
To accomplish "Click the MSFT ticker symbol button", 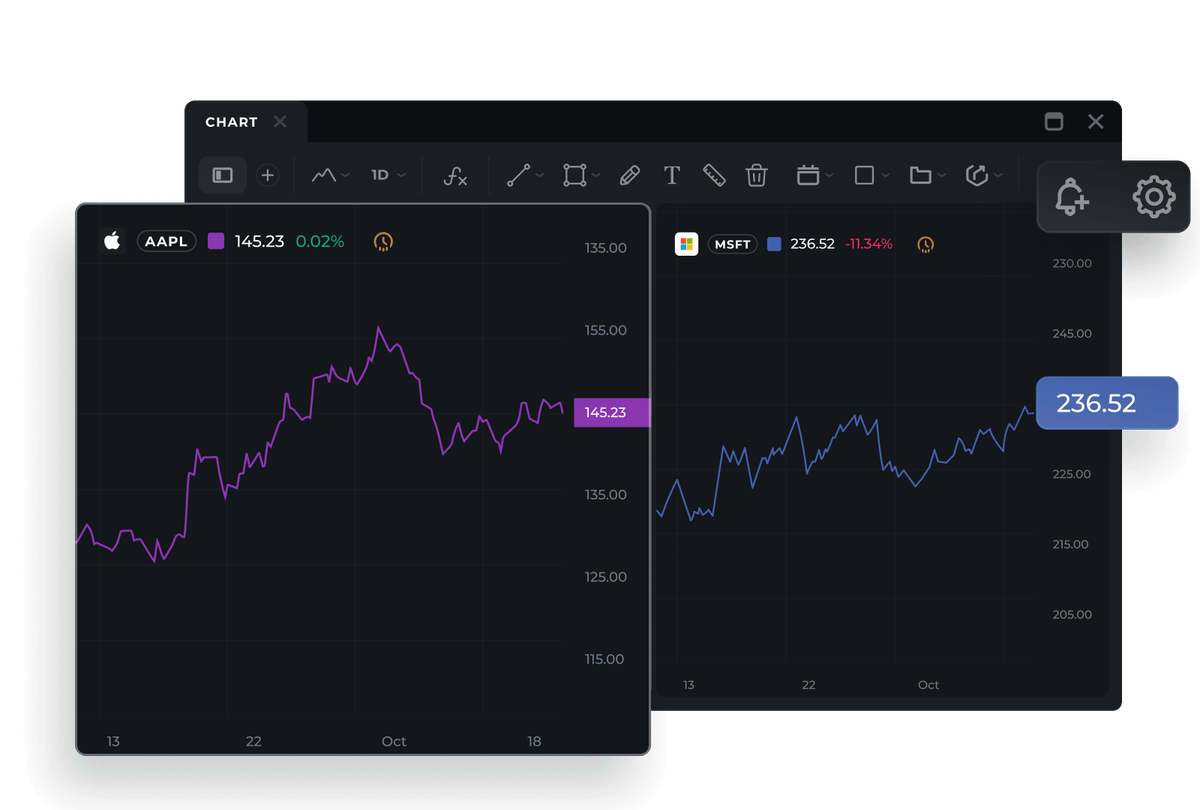I will coord(733,244).
